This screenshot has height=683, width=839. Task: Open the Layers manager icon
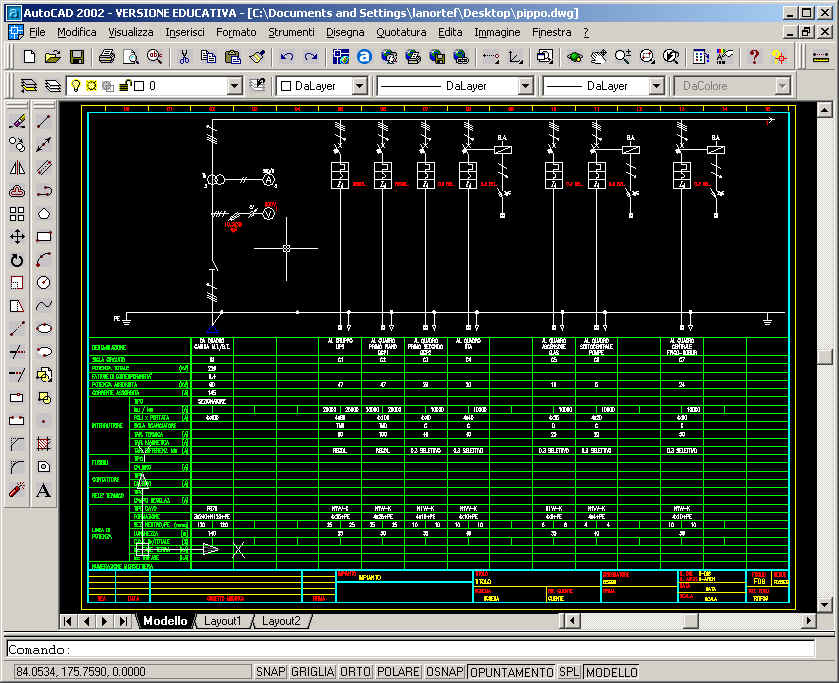[x=28, y=86]
